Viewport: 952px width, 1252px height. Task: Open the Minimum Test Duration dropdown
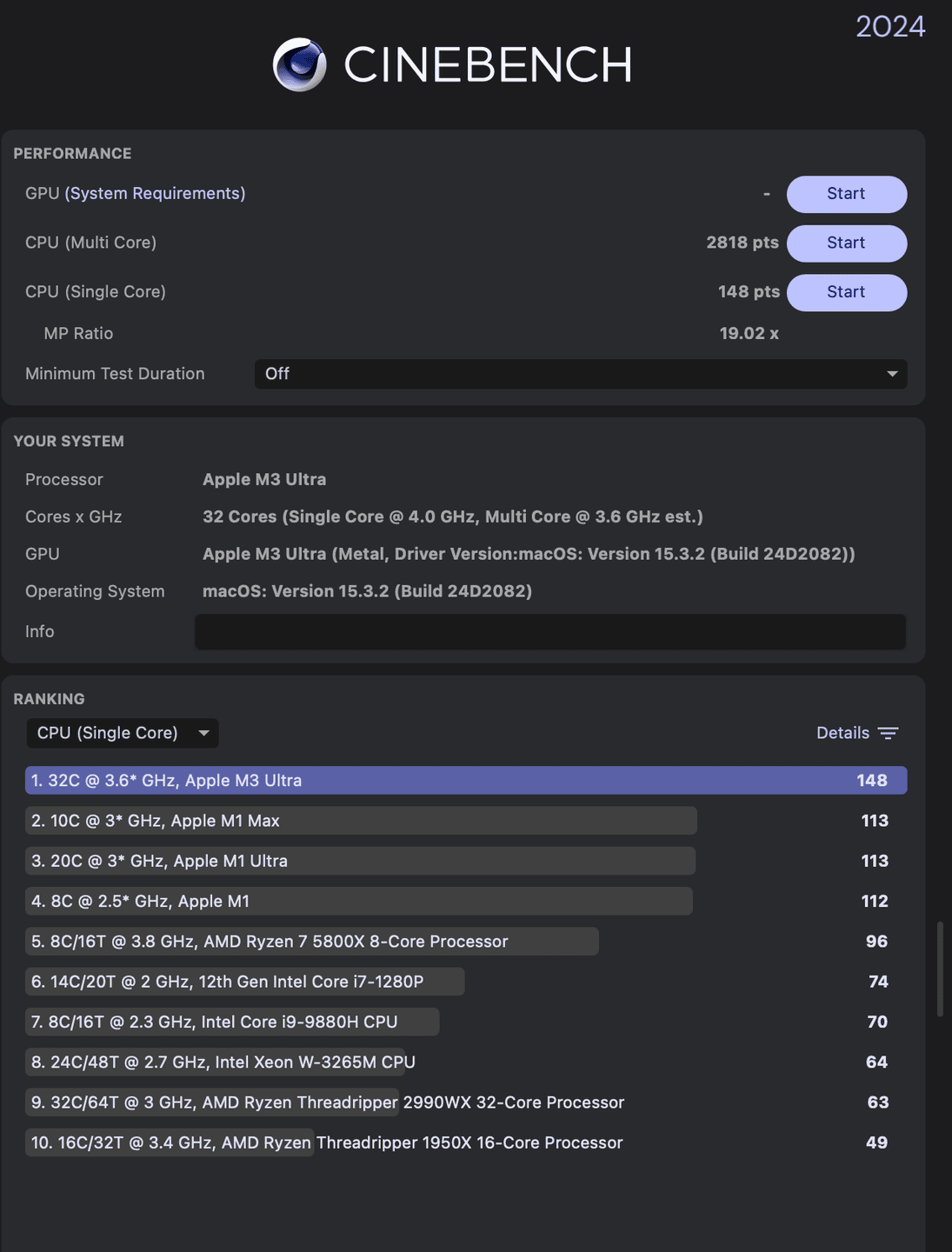click(581, 374)
